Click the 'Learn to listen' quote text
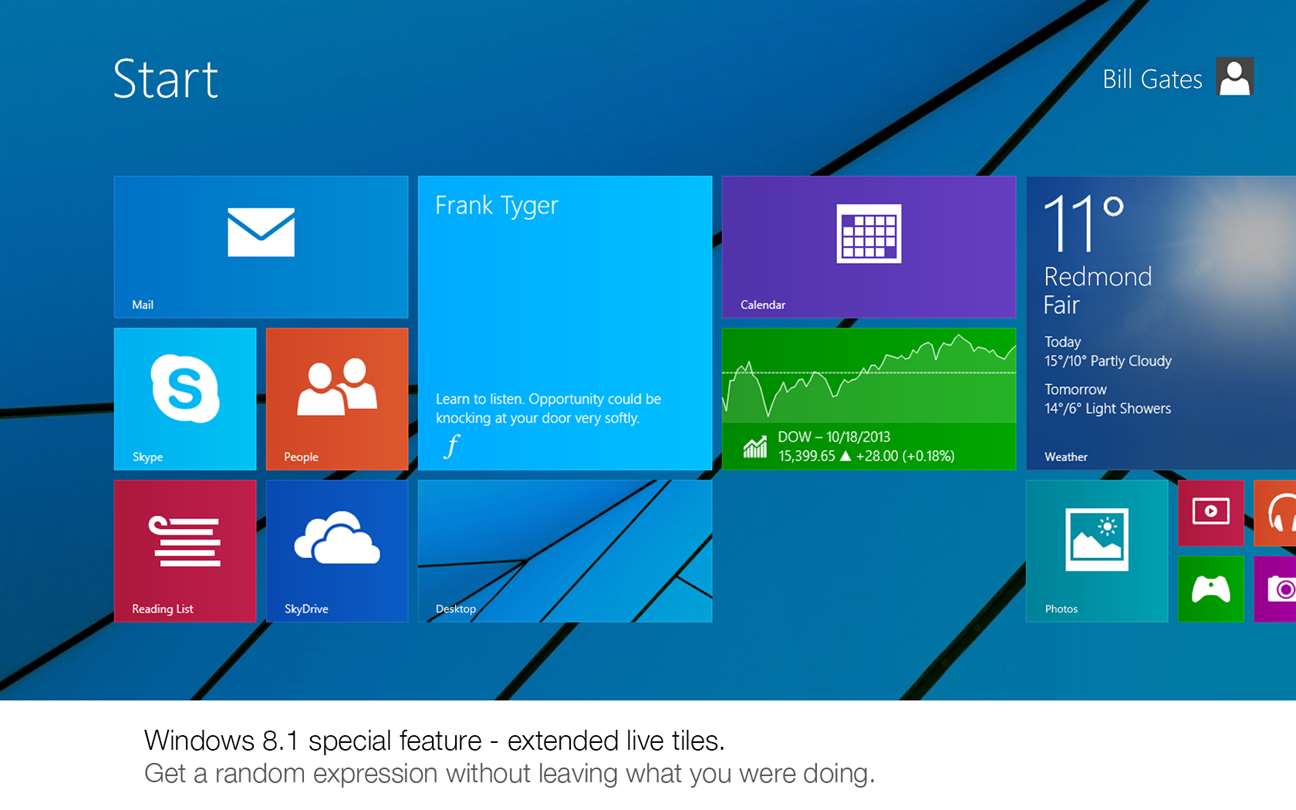1296x810 pixels. pos(548,408)
